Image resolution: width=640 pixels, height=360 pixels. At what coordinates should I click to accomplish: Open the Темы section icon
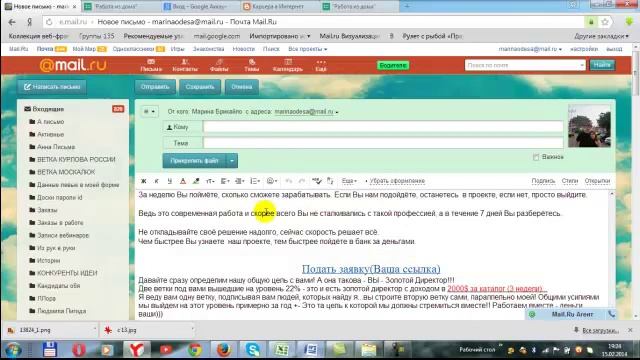pyautogui.click(x=251, y=65)
